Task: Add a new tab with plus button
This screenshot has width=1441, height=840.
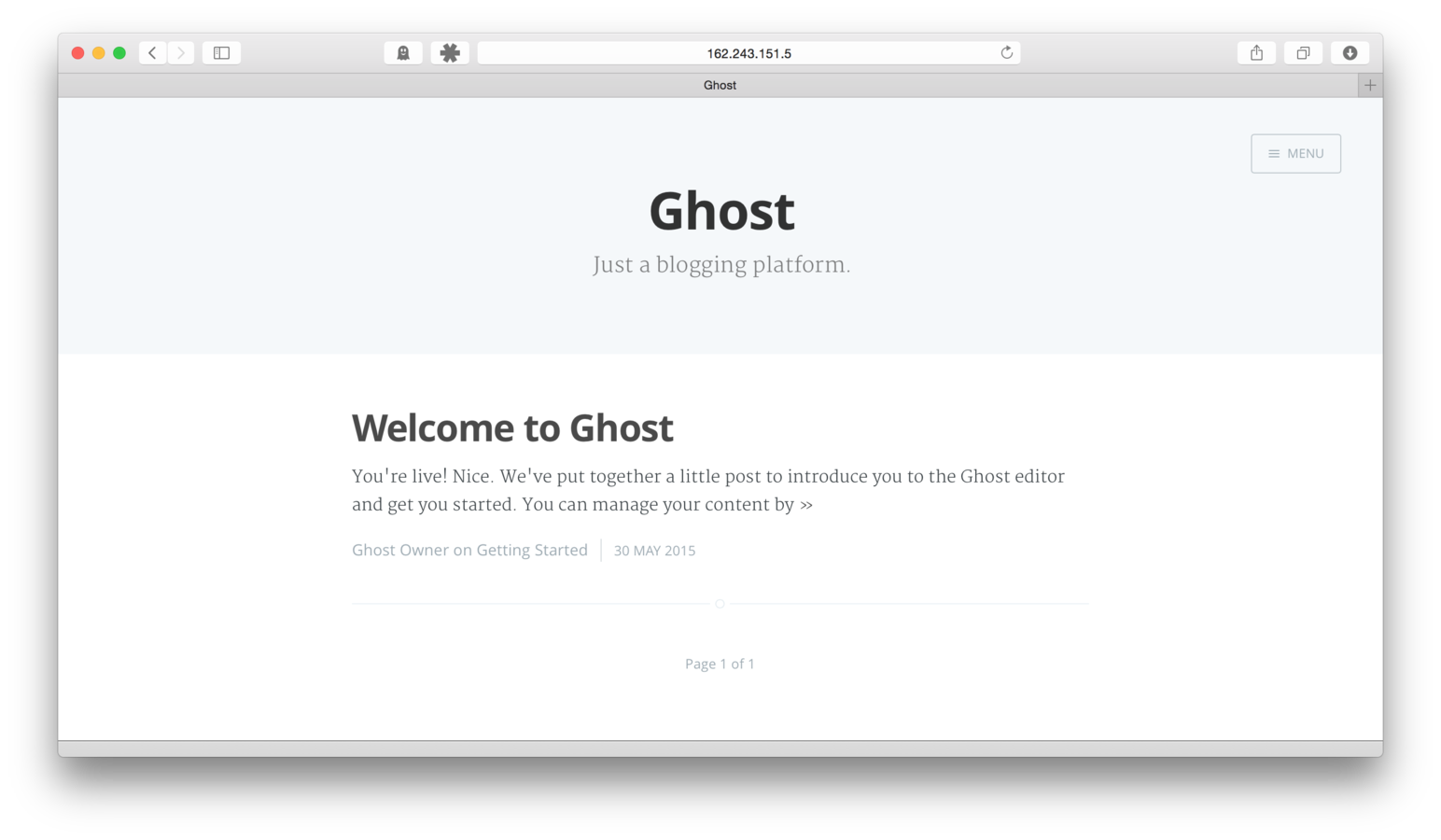Action: pos(1370,85)
